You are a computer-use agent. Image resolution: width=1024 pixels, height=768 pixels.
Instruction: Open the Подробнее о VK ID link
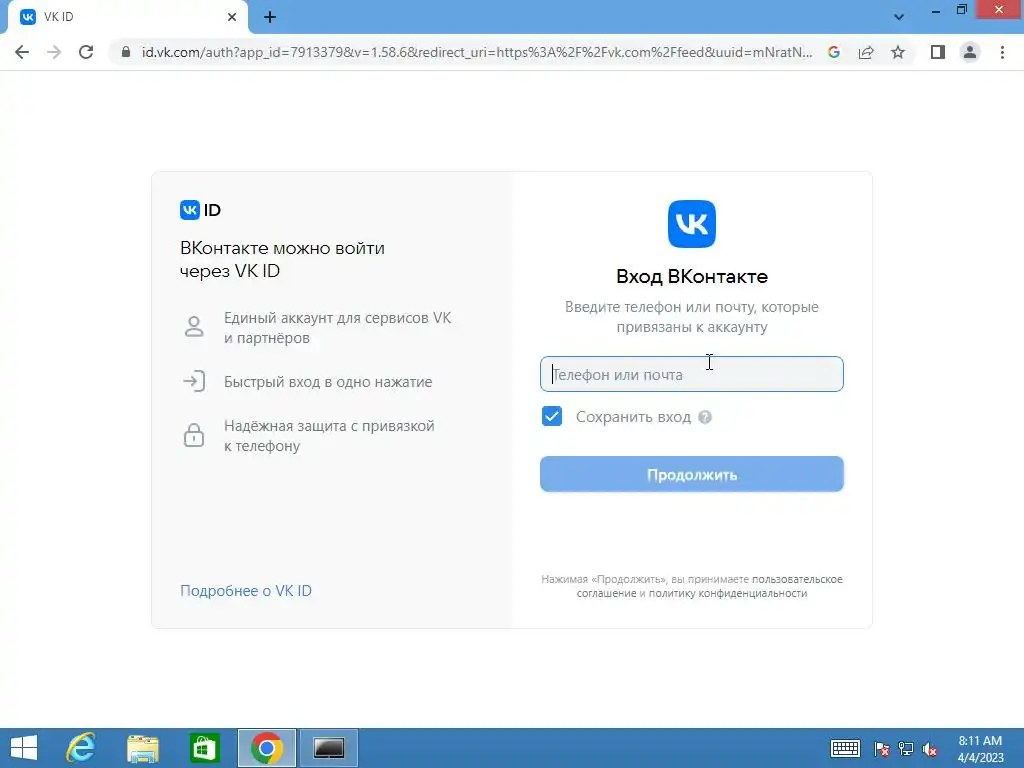pos(246,590)
